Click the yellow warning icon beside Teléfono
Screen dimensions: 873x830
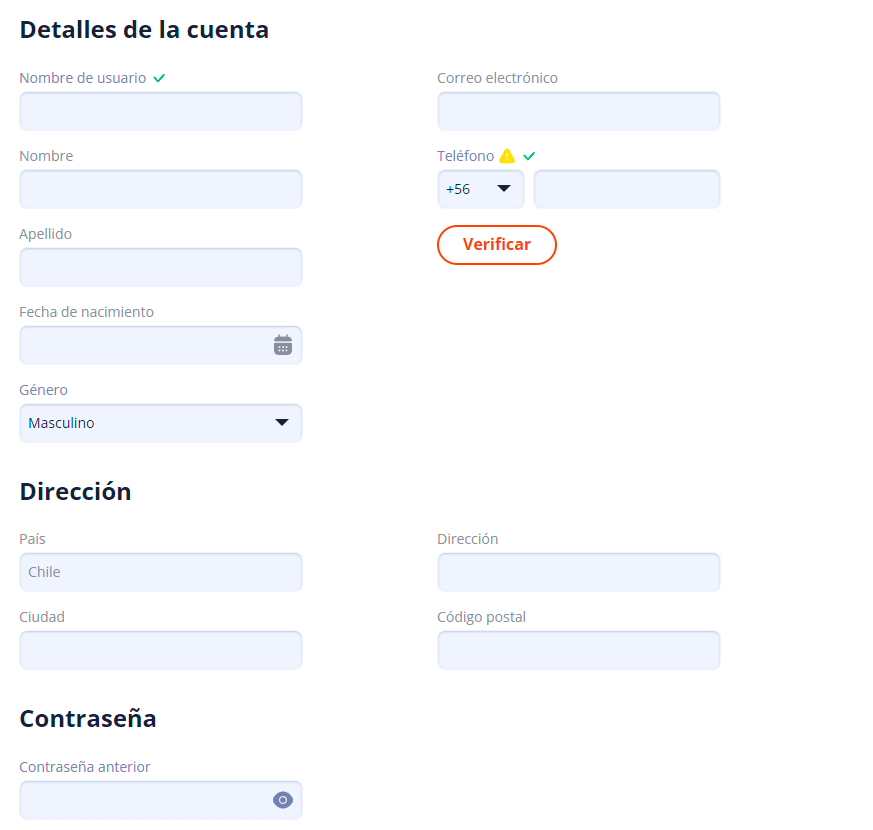point(507,156)
